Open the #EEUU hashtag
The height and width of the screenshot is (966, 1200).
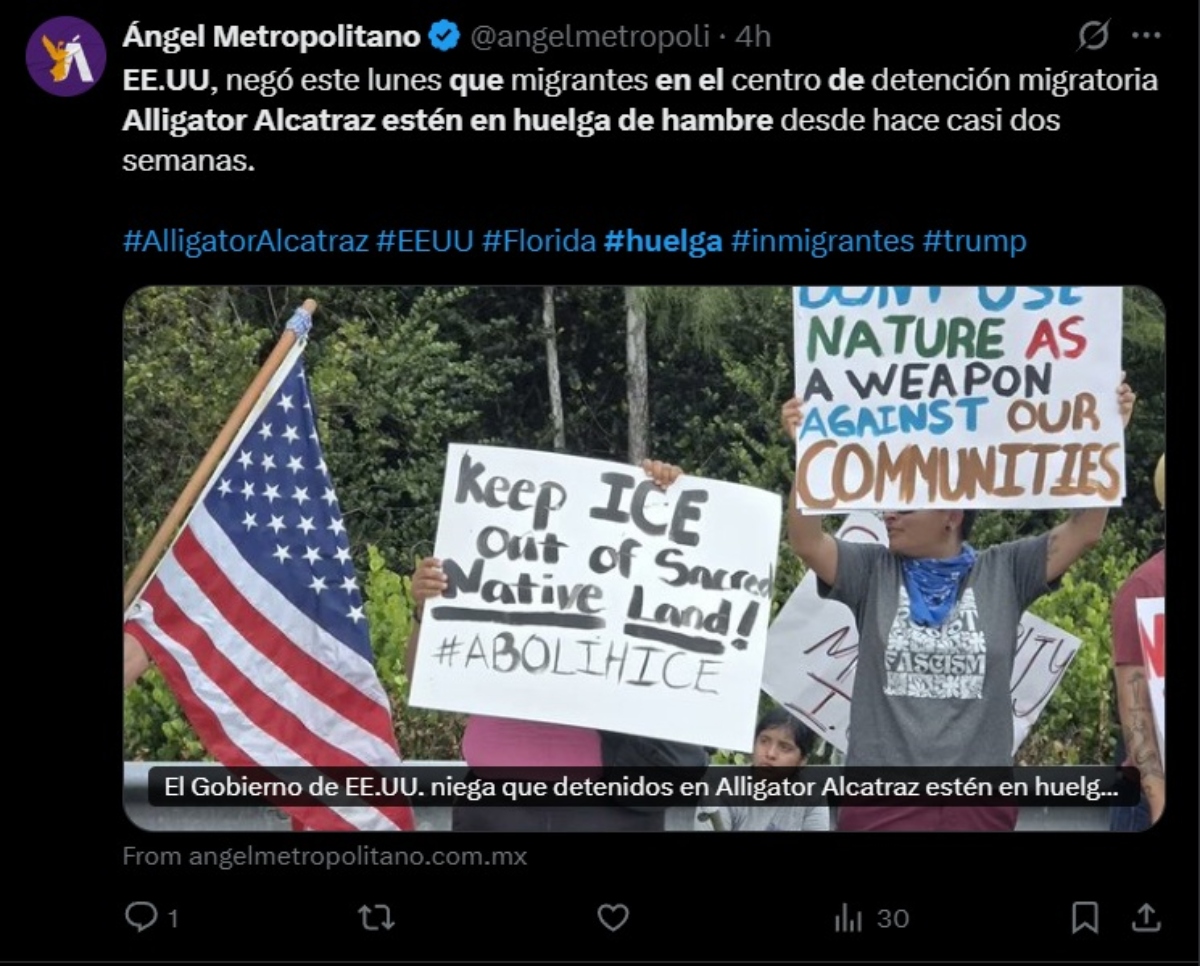(x=425, y=242)
